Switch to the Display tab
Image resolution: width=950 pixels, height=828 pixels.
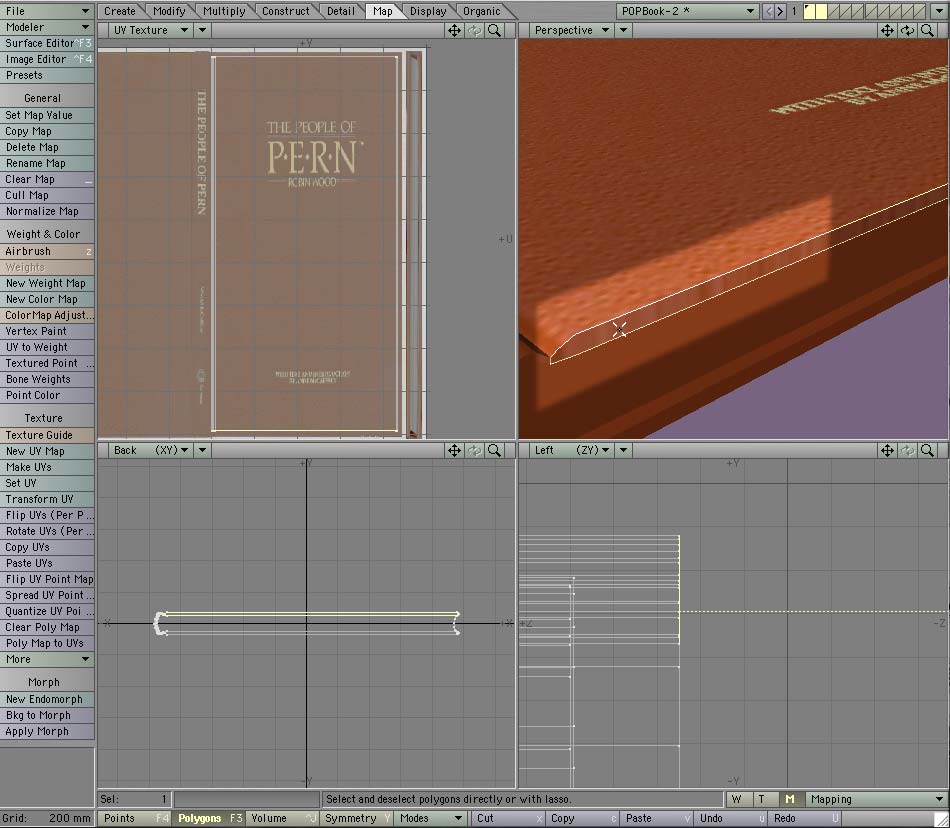coord(428,11)
